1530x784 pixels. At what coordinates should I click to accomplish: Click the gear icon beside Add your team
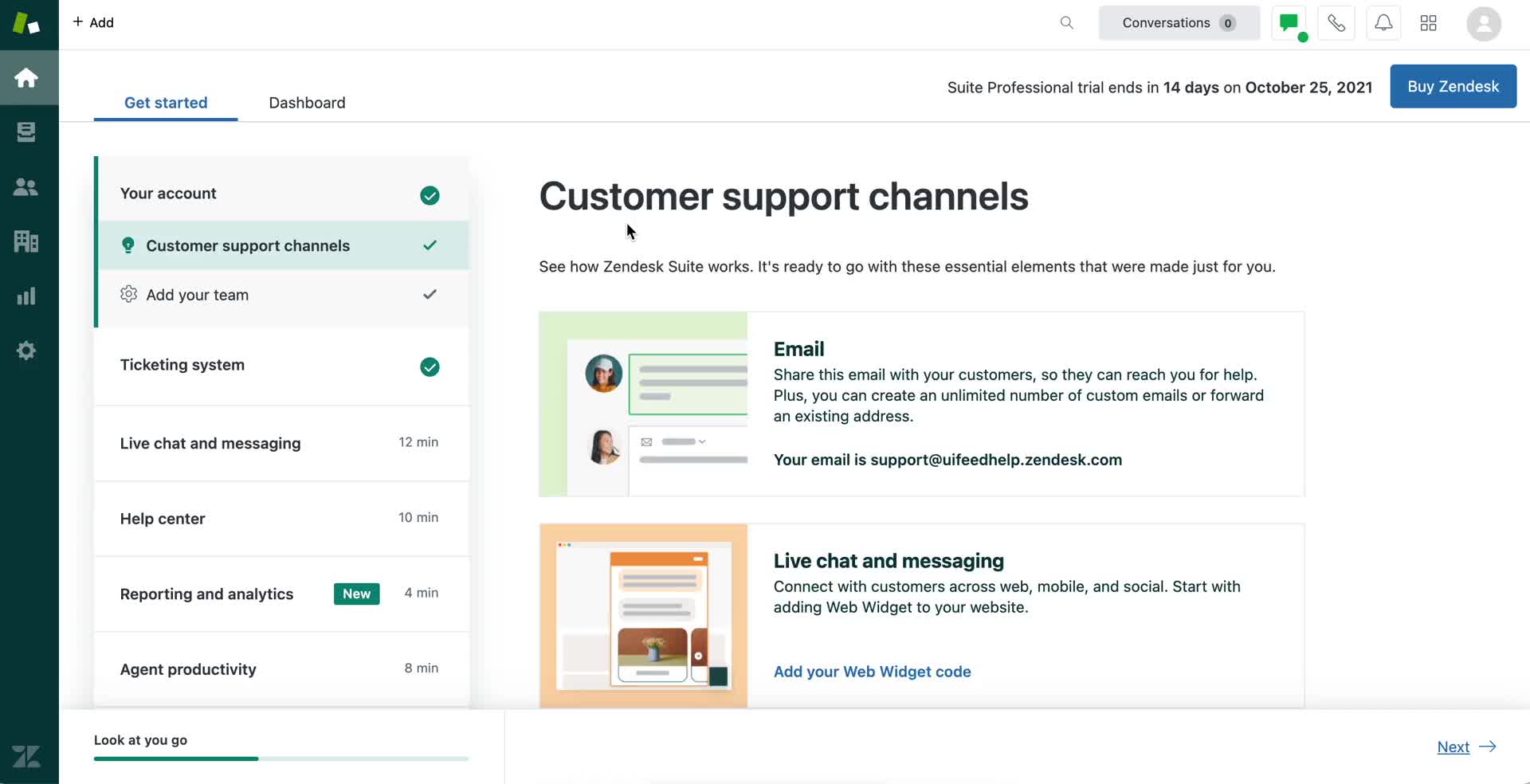pyautogui.click(x=128, y=294)
